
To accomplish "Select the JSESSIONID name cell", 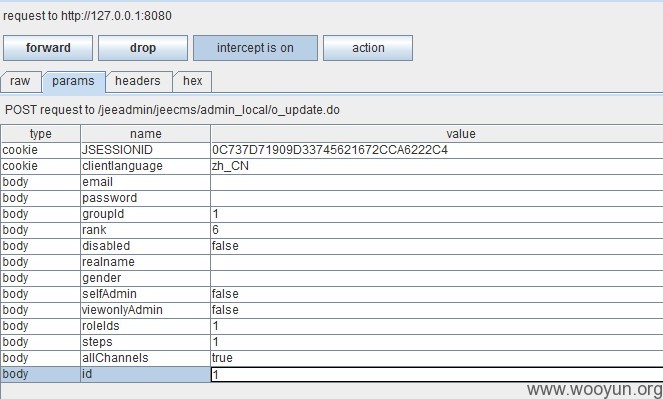I will click(145, 150).
